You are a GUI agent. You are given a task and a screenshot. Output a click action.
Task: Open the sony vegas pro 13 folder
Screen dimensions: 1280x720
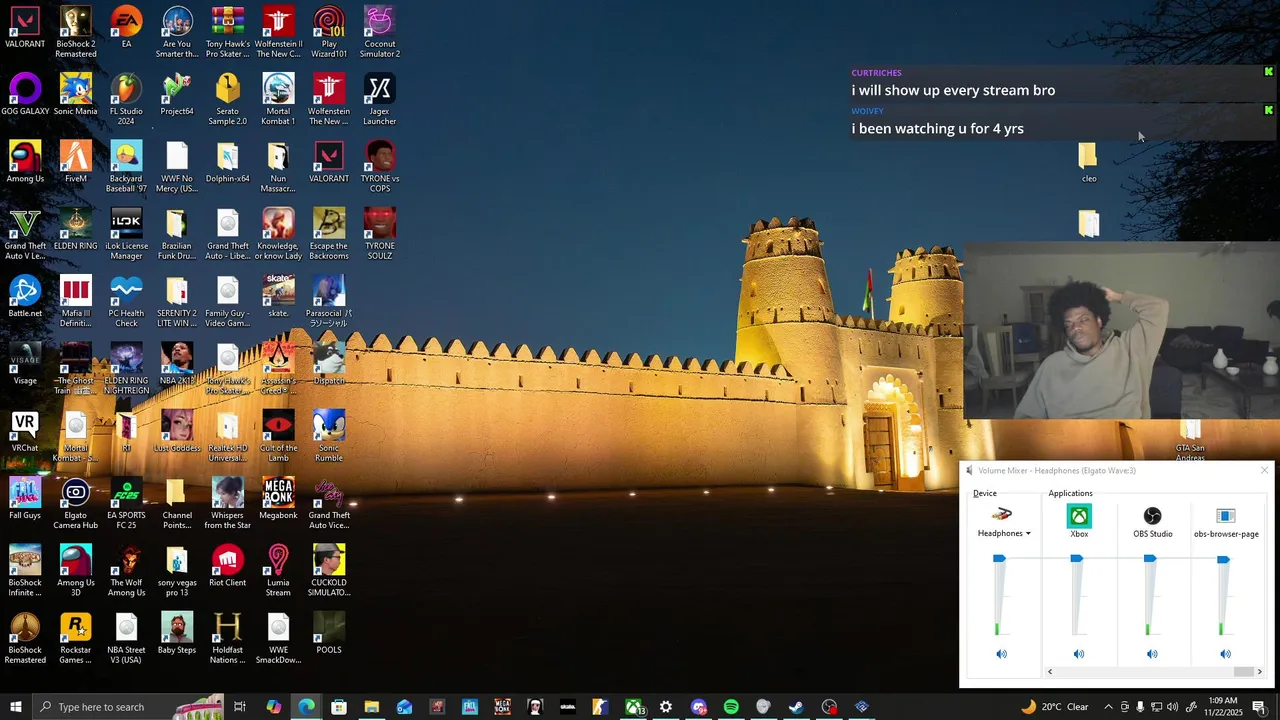click(x=177, y=570)
